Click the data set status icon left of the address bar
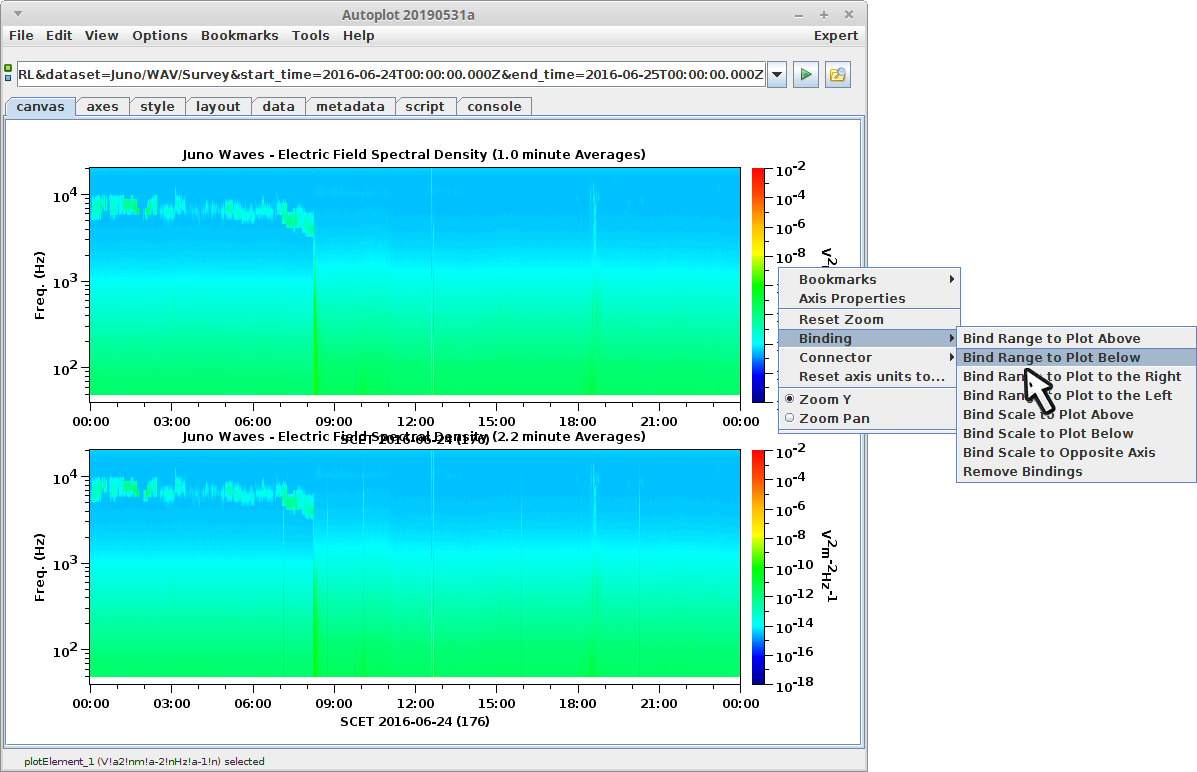The image size is (1197, 772). [x=8, y=73]
